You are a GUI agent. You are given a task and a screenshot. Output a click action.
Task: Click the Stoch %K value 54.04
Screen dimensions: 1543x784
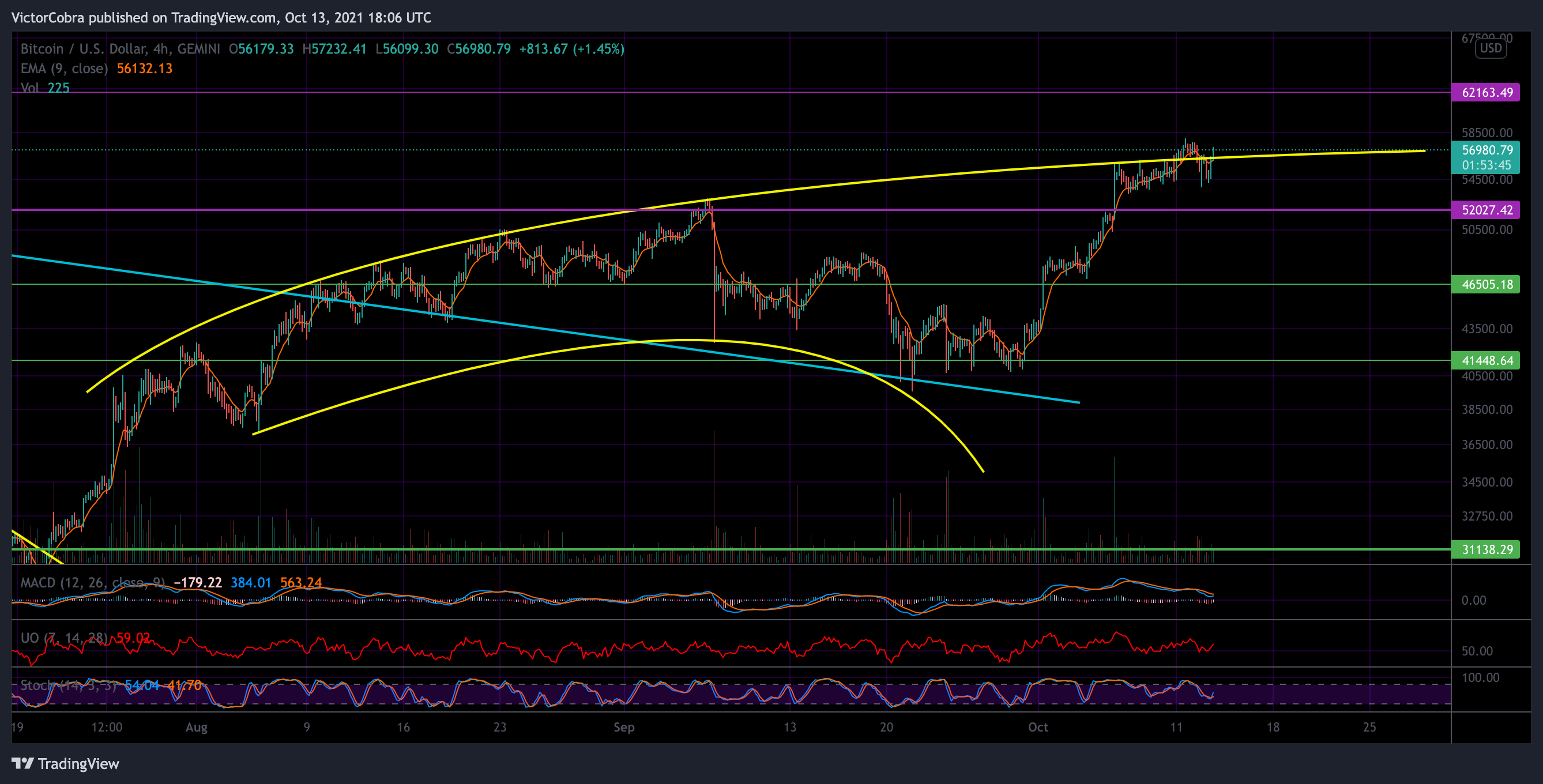coord(142,685)
